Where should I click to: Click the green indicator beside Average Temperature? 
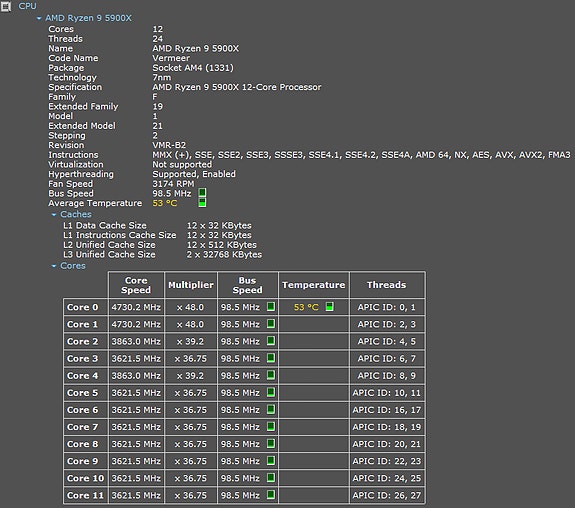[x=202, y=202]
